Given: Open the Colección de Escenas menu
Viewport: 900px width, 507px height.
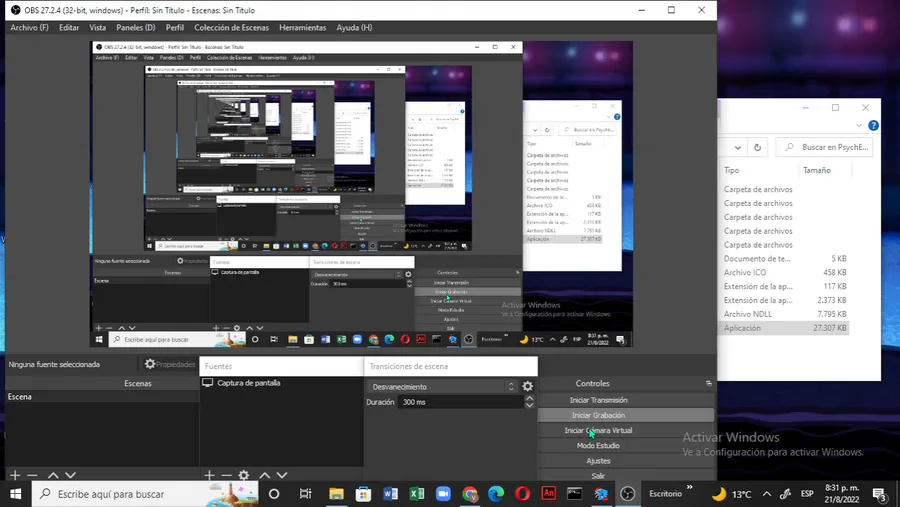Looking at the screenshot, I should (231, 28).
